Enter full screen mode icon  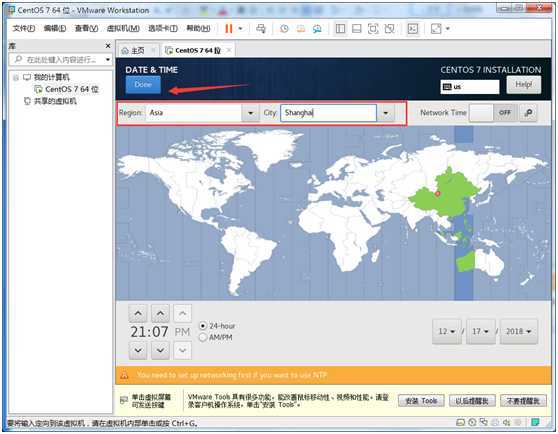(373, 29)
